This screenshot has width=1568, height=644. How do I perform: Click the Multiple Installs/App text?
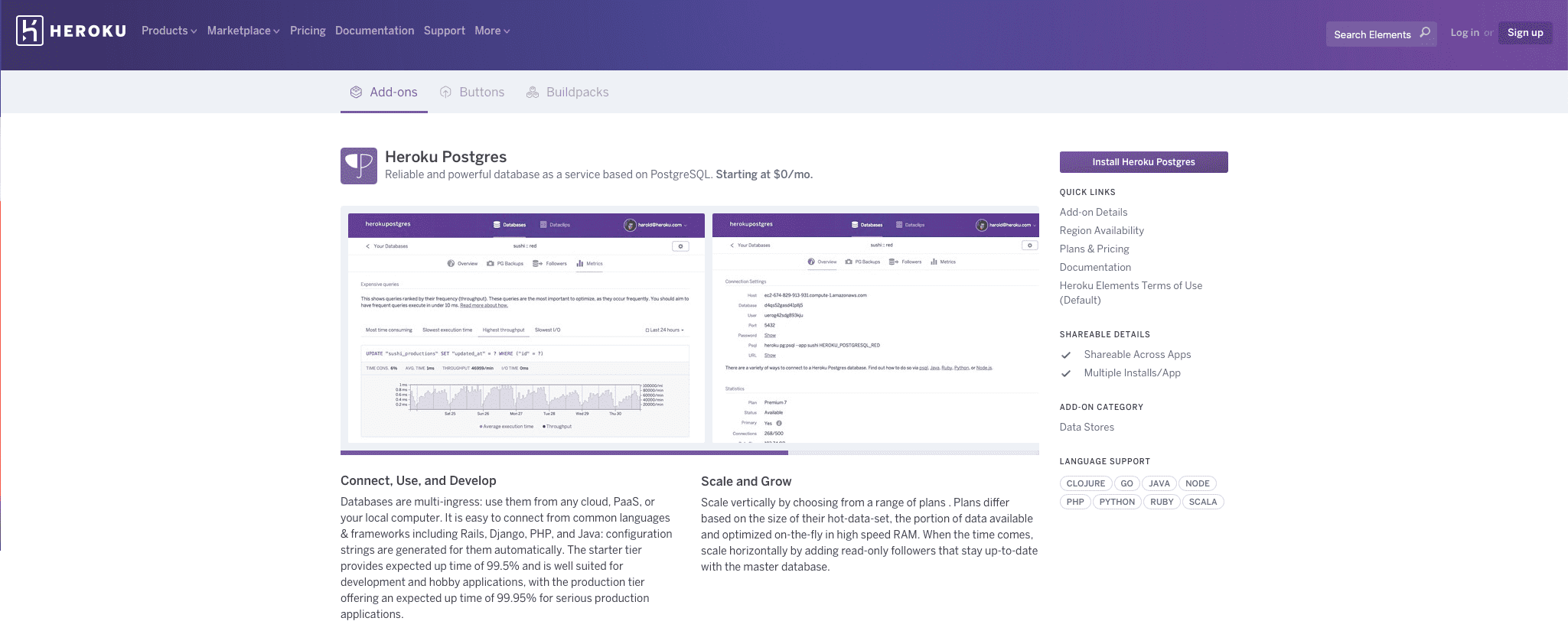pos(1132,372)
